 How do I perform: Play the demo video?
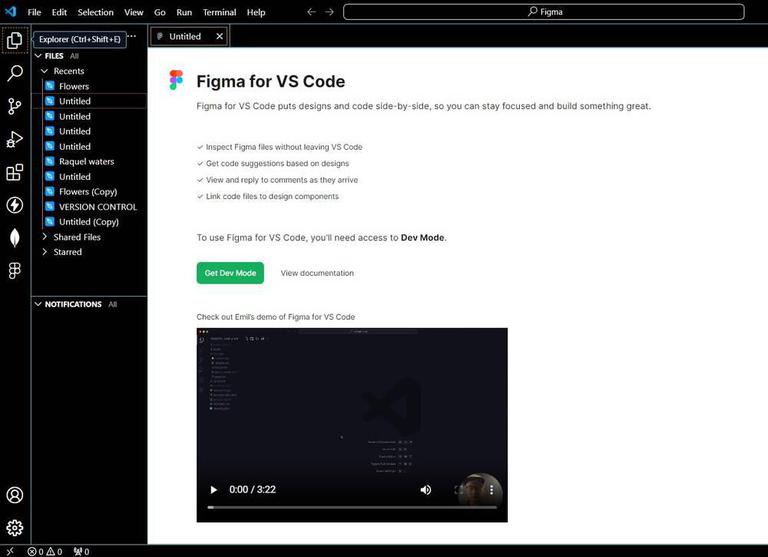click(214, 489)
